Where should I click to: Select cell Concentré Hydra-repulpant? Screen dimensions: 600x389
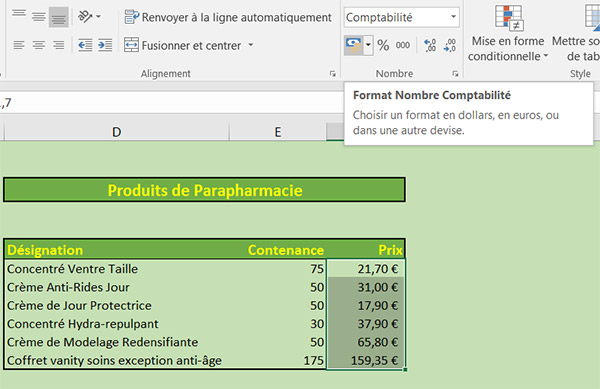pyautogui.click(x=117, y=324)
